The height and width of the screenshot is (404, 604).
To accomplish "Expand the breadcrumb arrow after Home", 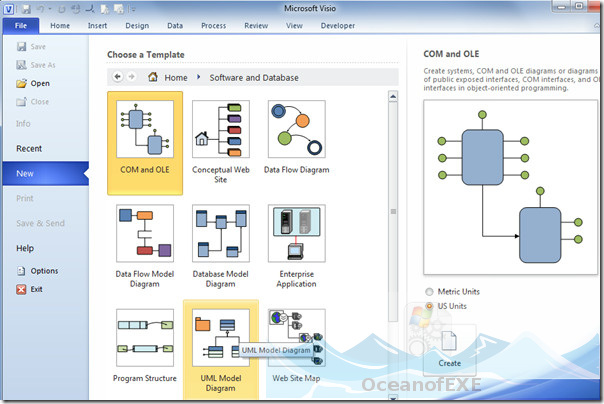I will [x=198, y=77].
